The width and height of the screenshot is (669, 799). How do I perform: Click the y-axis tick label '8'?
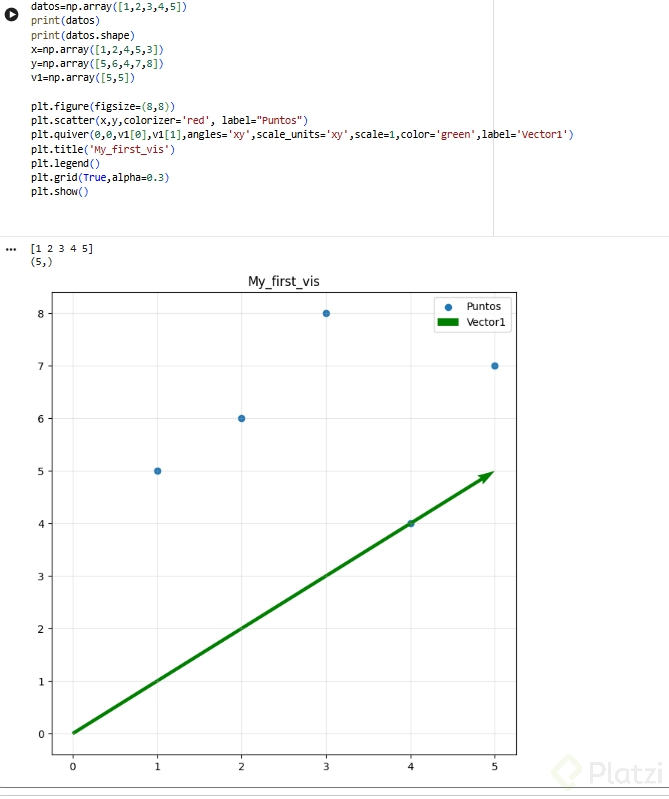(41, 314)
